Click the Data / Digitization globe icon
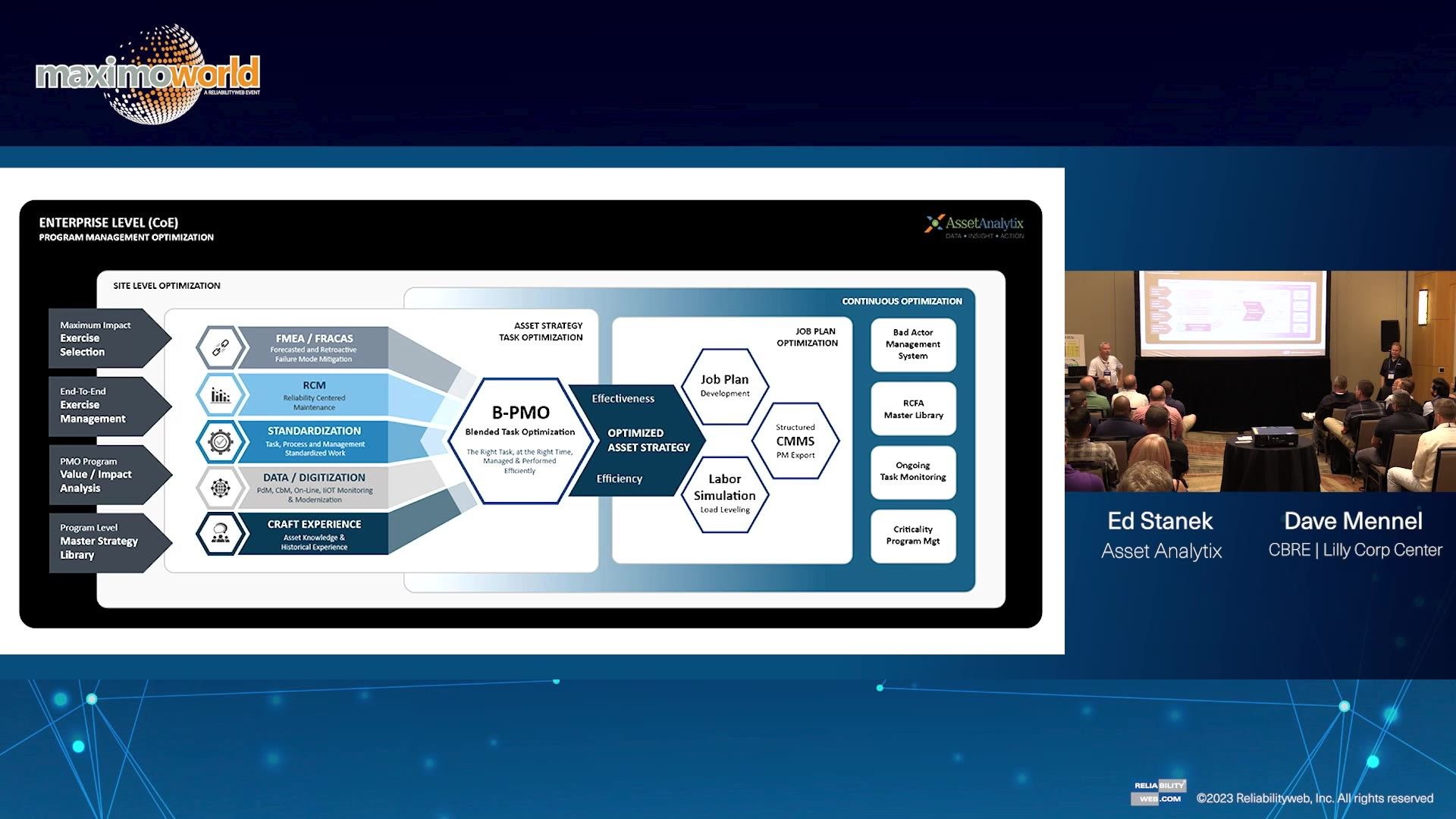Image resolution: width=1456 pixels, height=819 pixels. (220, 488)
